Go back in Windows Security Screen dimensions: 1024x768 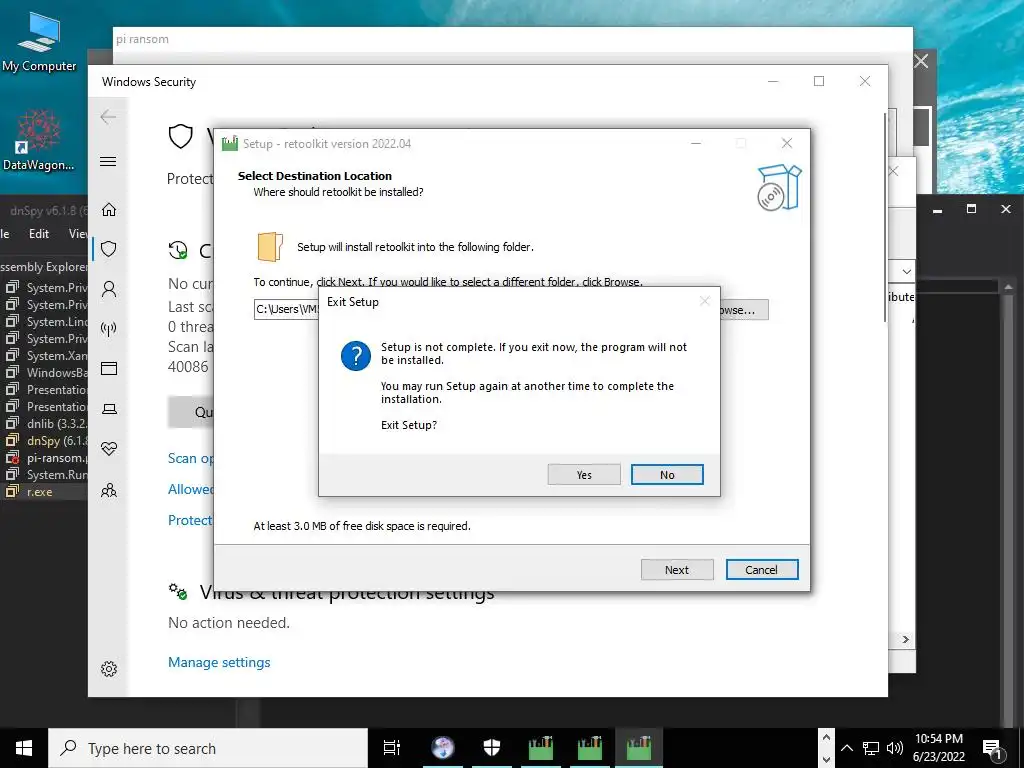coord(108,117)
